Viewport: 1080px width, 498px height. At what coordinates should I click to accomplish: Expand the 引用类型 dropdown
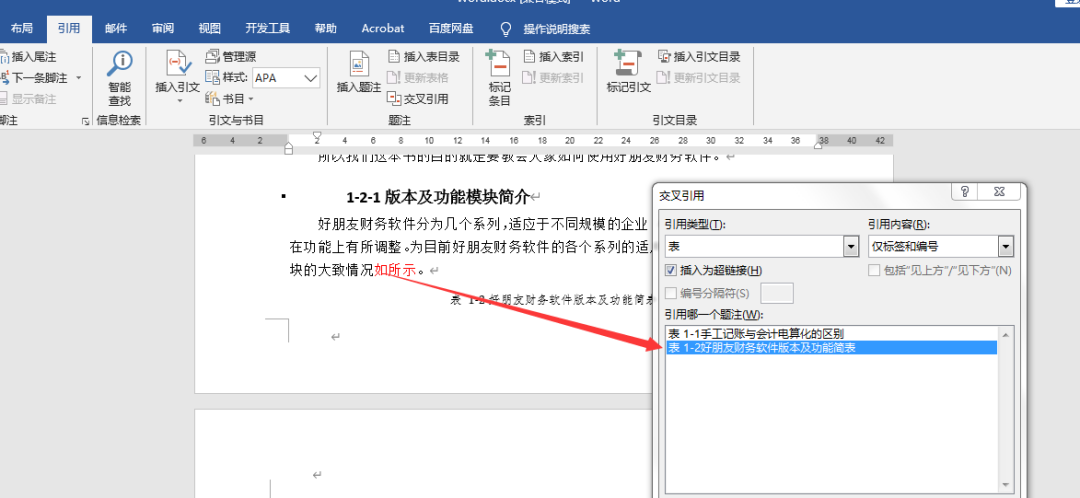click(851, 247)
